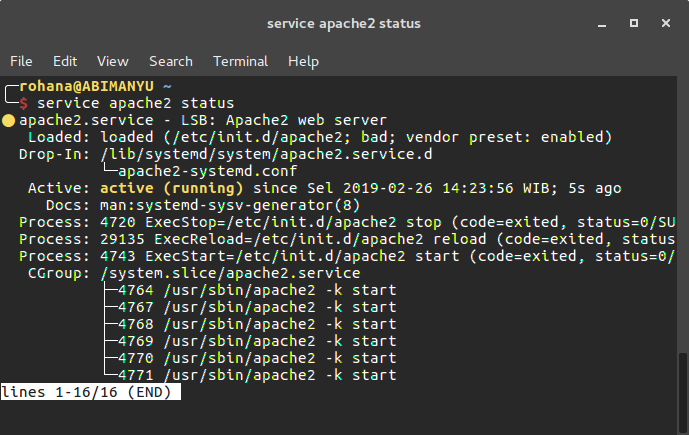Click the pager status 'lines 1-16/16 (END)'
This screenshot has height=435, width=689.
pos(91,392)
